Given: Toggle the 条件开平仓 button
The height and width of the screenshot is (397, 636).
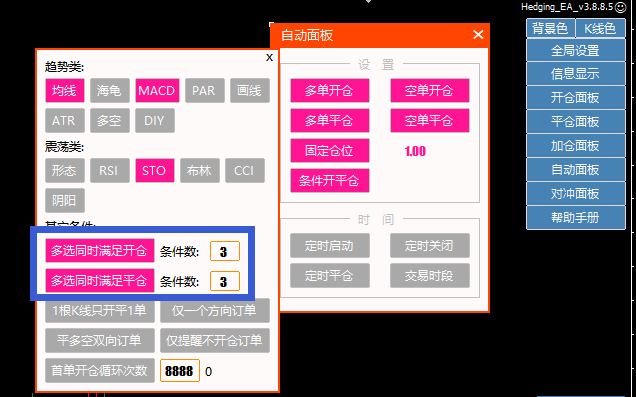Looking at the screenshot, I should (330, 181).
